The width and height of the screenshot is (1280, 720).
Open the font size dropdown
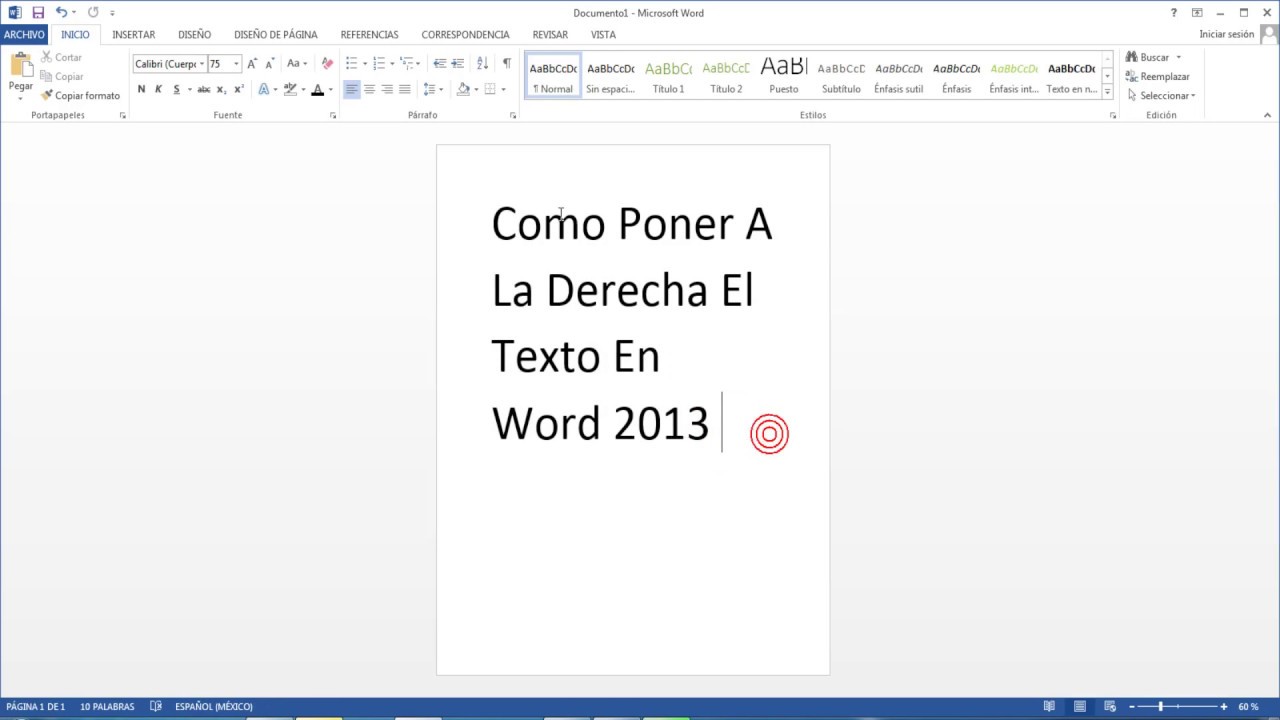pos(236,64)
